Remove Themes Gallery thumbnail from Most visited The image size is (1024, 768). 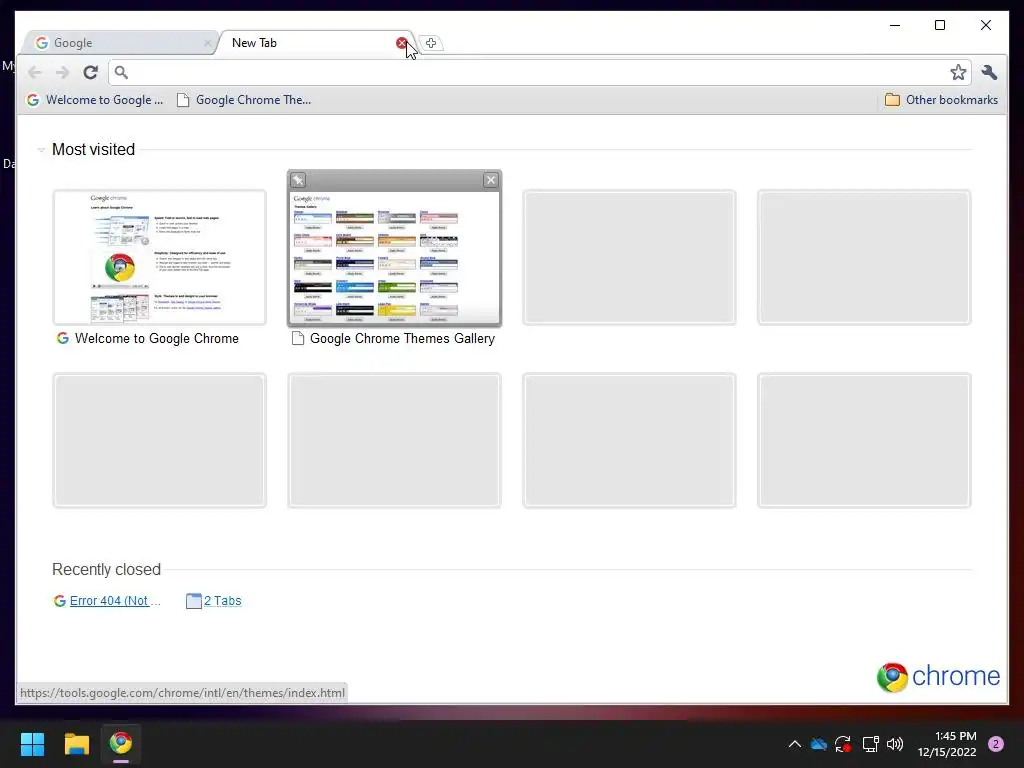point(490,180)
